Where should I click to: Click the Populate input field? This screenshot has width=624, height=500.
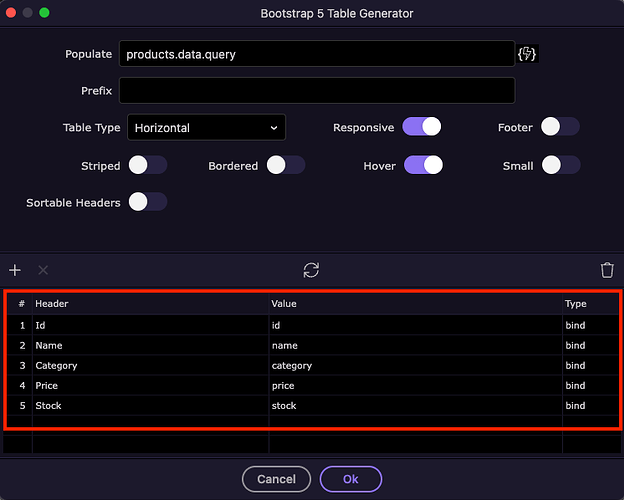(x=316, y=54)
